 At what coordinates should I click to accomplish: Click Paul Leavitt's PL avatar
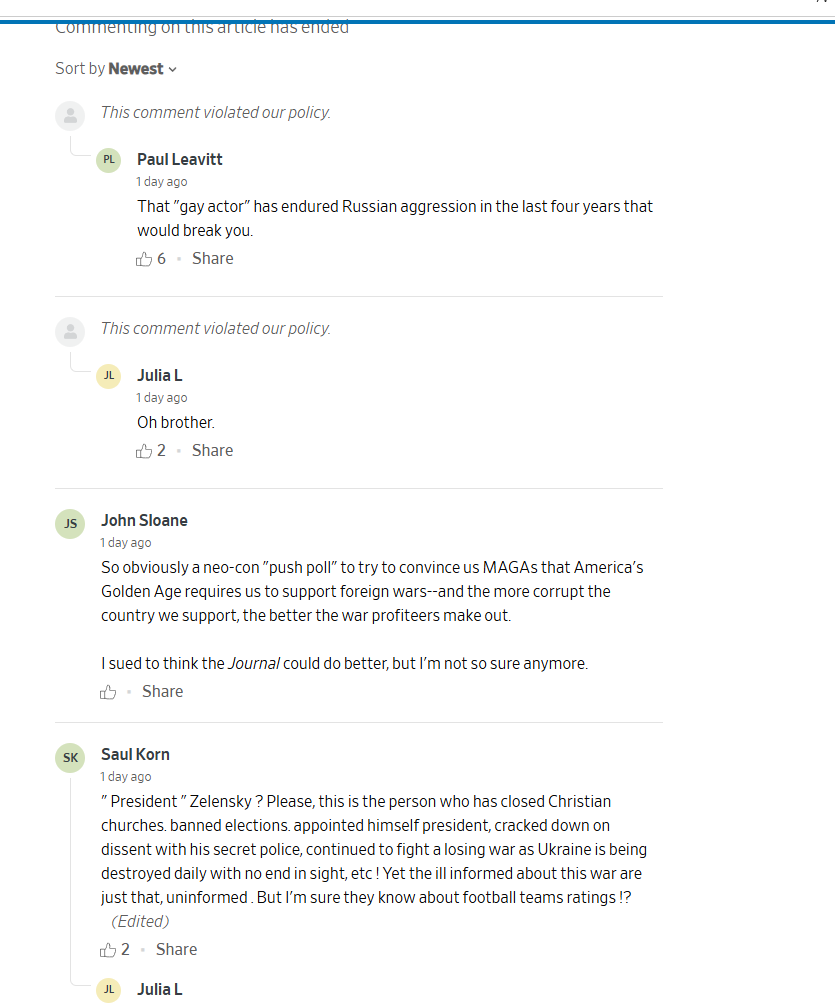[x=108, y=160]
